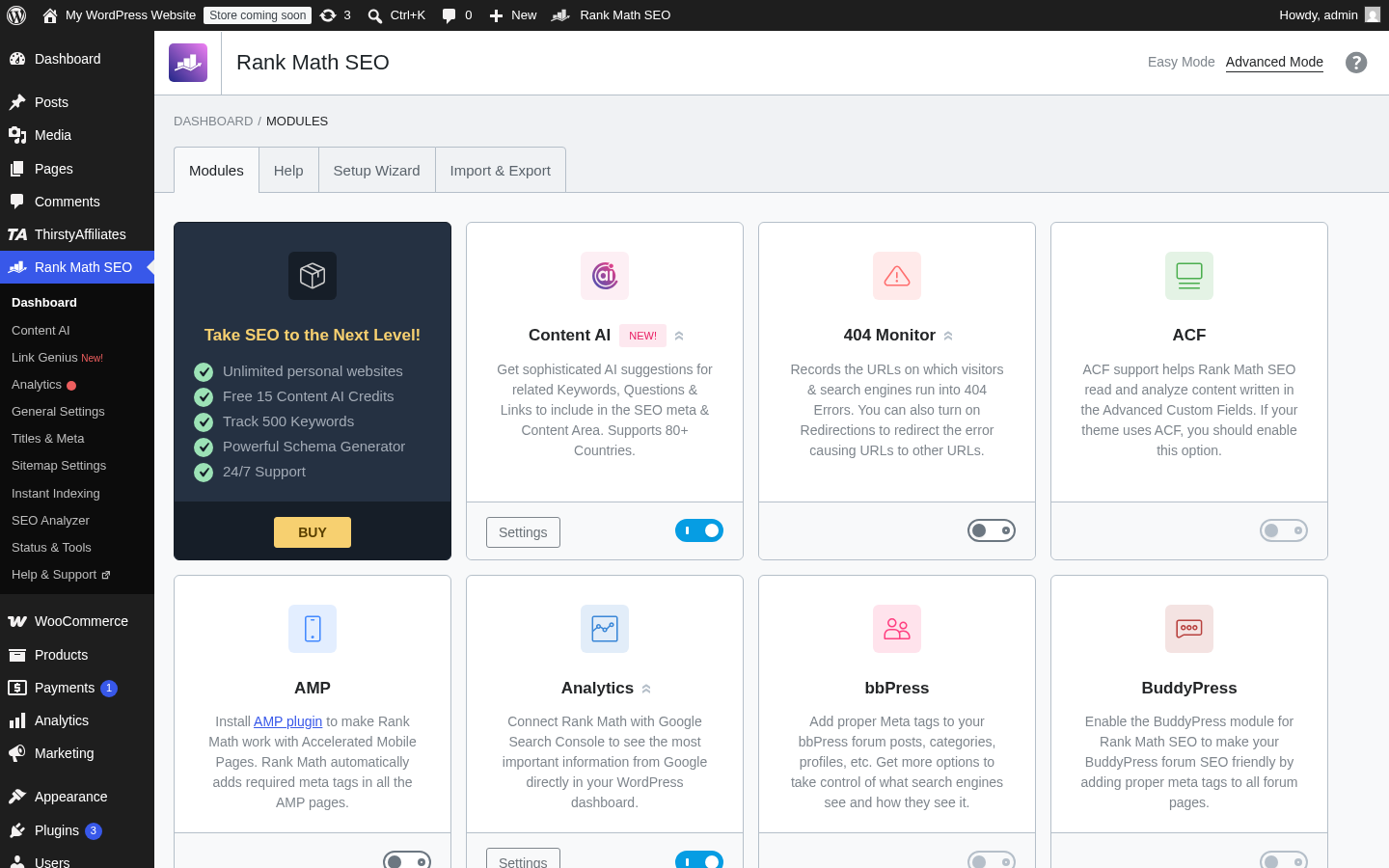Open Sitemap Settings submenu item
This screenshot has width=1389, height=868.
[x=59, y=465]
